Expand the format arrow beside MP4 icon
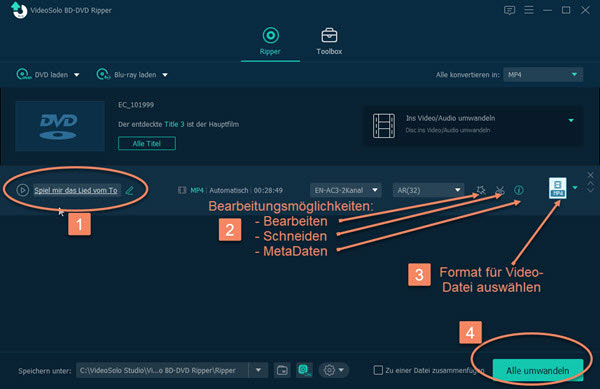 (x=575, y=187)
